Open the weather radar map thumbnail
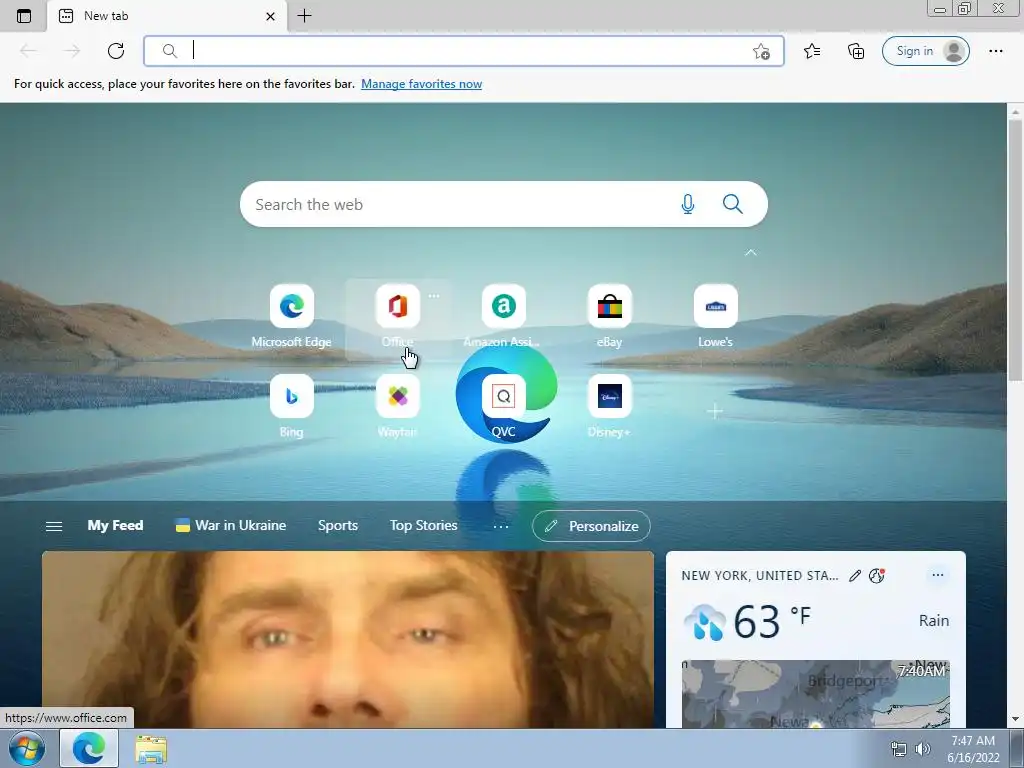Image resolution: width=1024 pixels, height=768 pixels. tap(815, 694)
